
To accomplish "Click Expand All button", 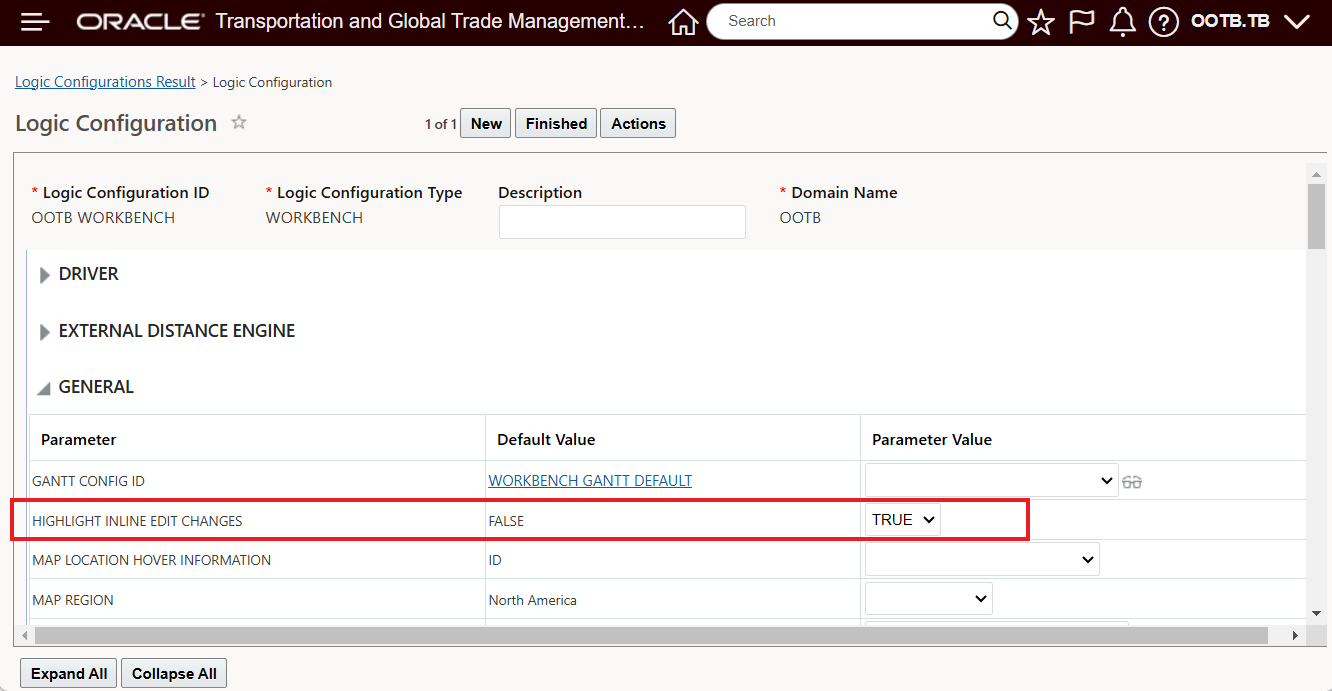I will tap(69, 674).
